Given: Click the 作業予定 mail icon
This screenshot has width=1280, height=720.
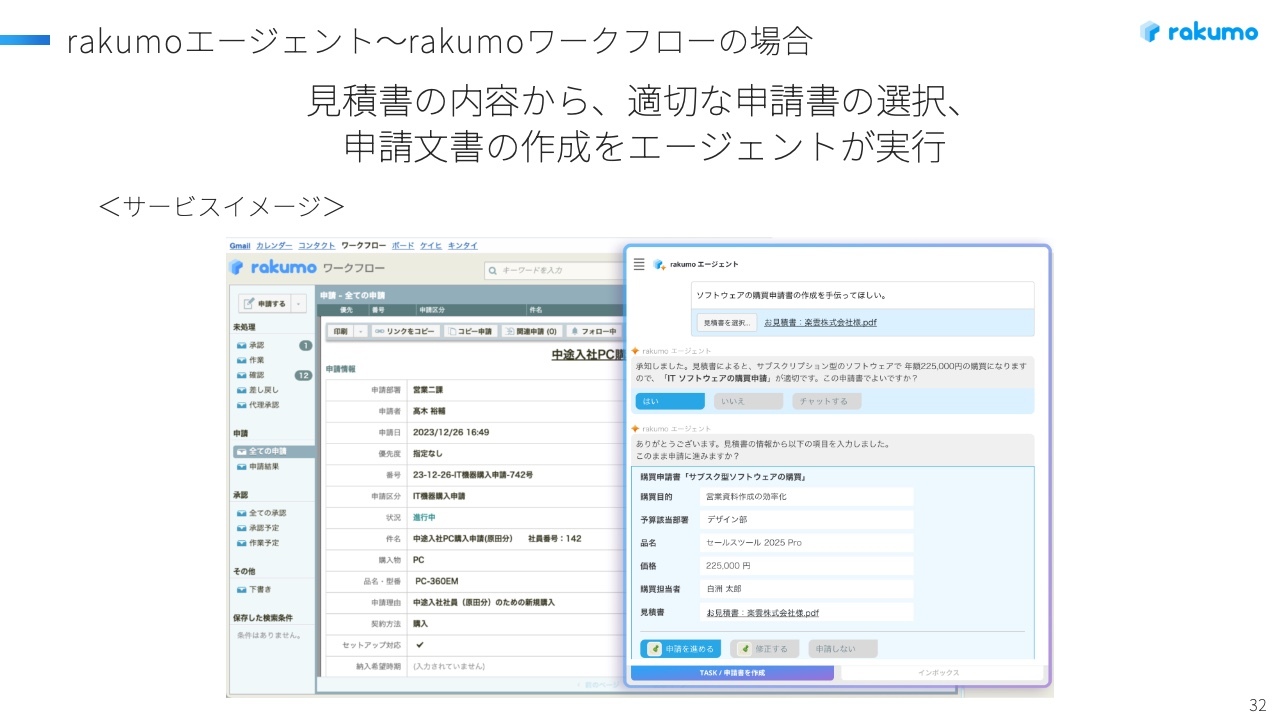Looking at the screenshot, I should (242, 543).
